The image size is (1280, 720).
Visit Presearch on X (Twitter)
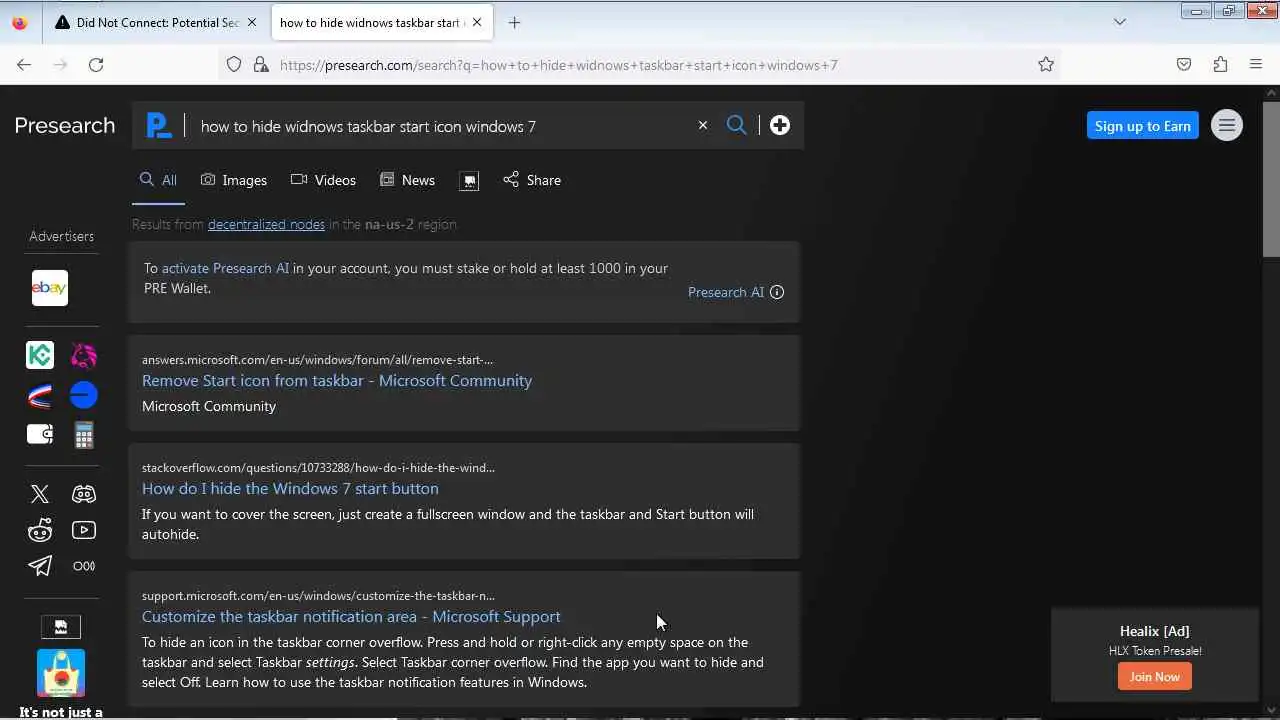(x=40, y=494)
